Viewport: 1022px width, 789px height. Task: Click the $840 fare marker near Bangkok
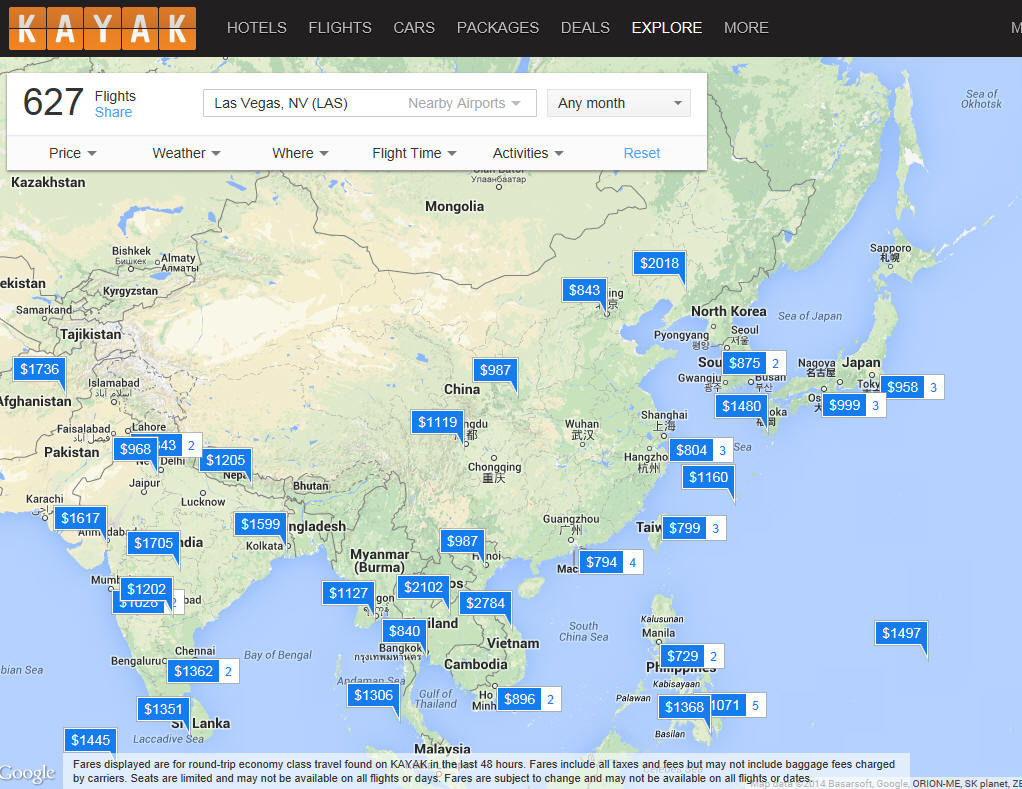pos(404,631)
